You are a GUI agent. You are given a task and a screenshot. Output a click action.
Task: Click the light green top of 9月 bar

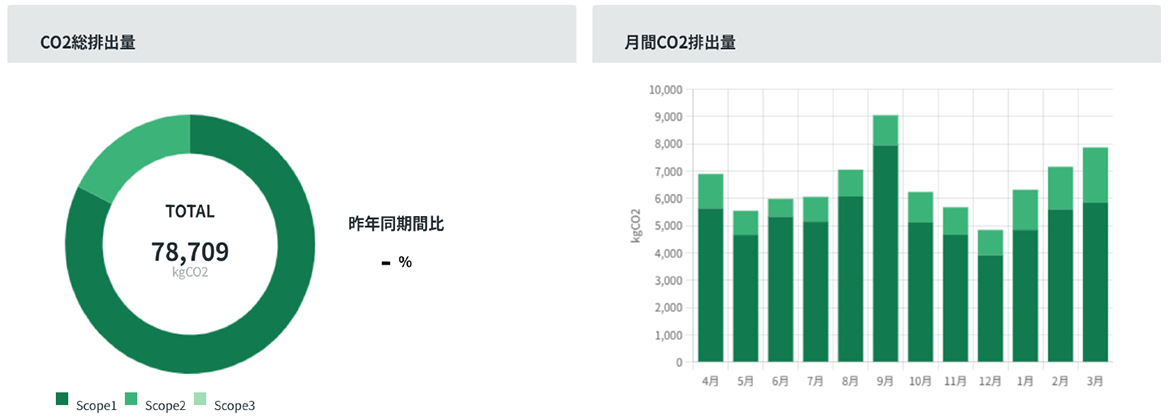[x=885, y=130]
